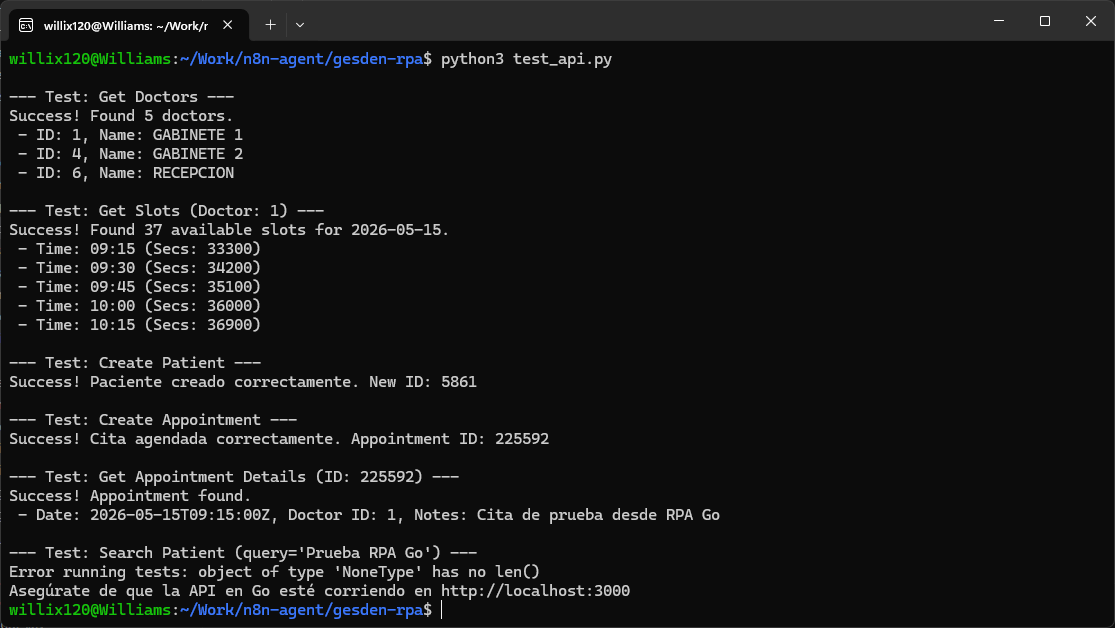Image resolution: width=1115 pixels, height=628 pixels.
Task: Click the 'ID: 4, Name: GABINETE 2' line
Action: point(130,154)
